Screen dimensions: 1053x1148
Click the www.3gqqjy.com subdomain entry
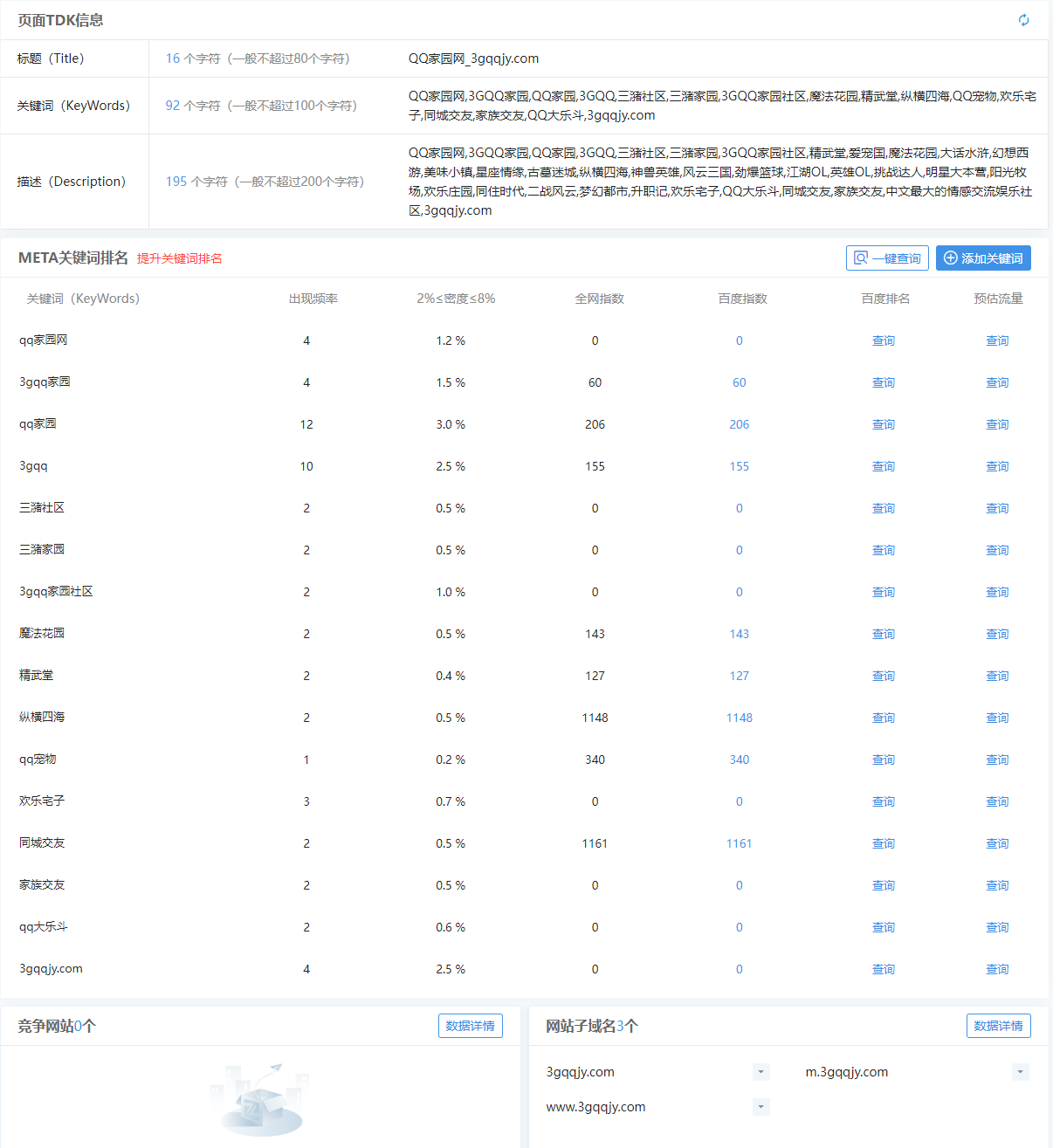click(596, 1107)
